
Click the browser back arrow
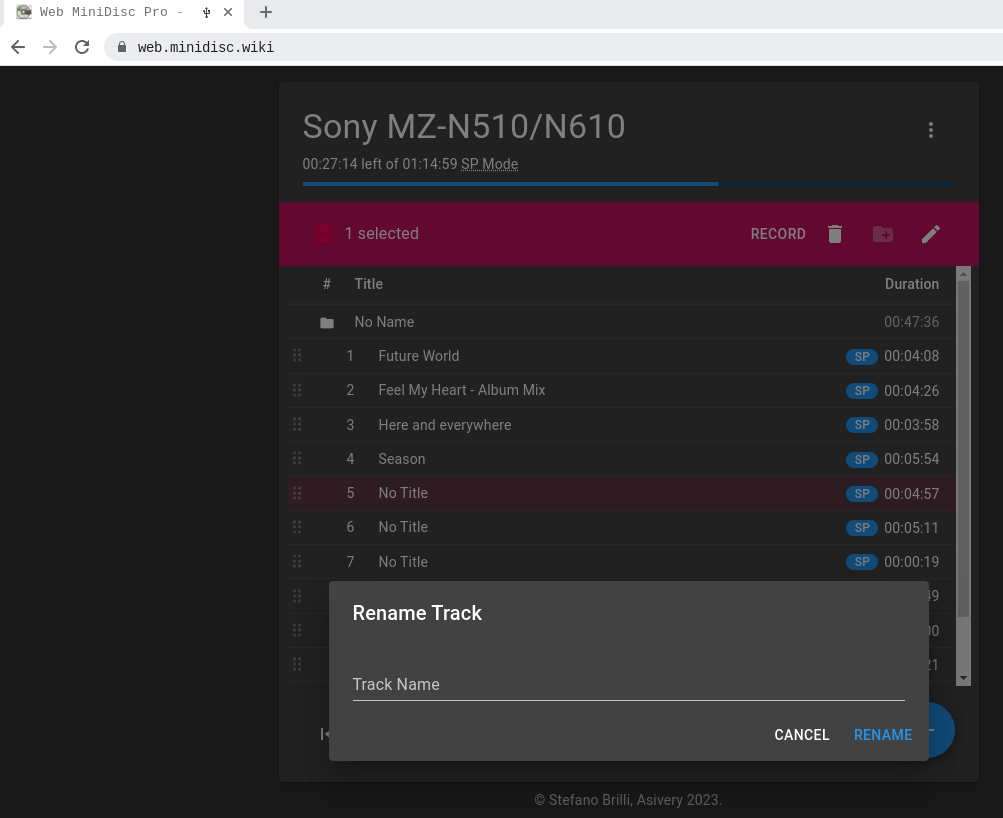tap(18, 47)
